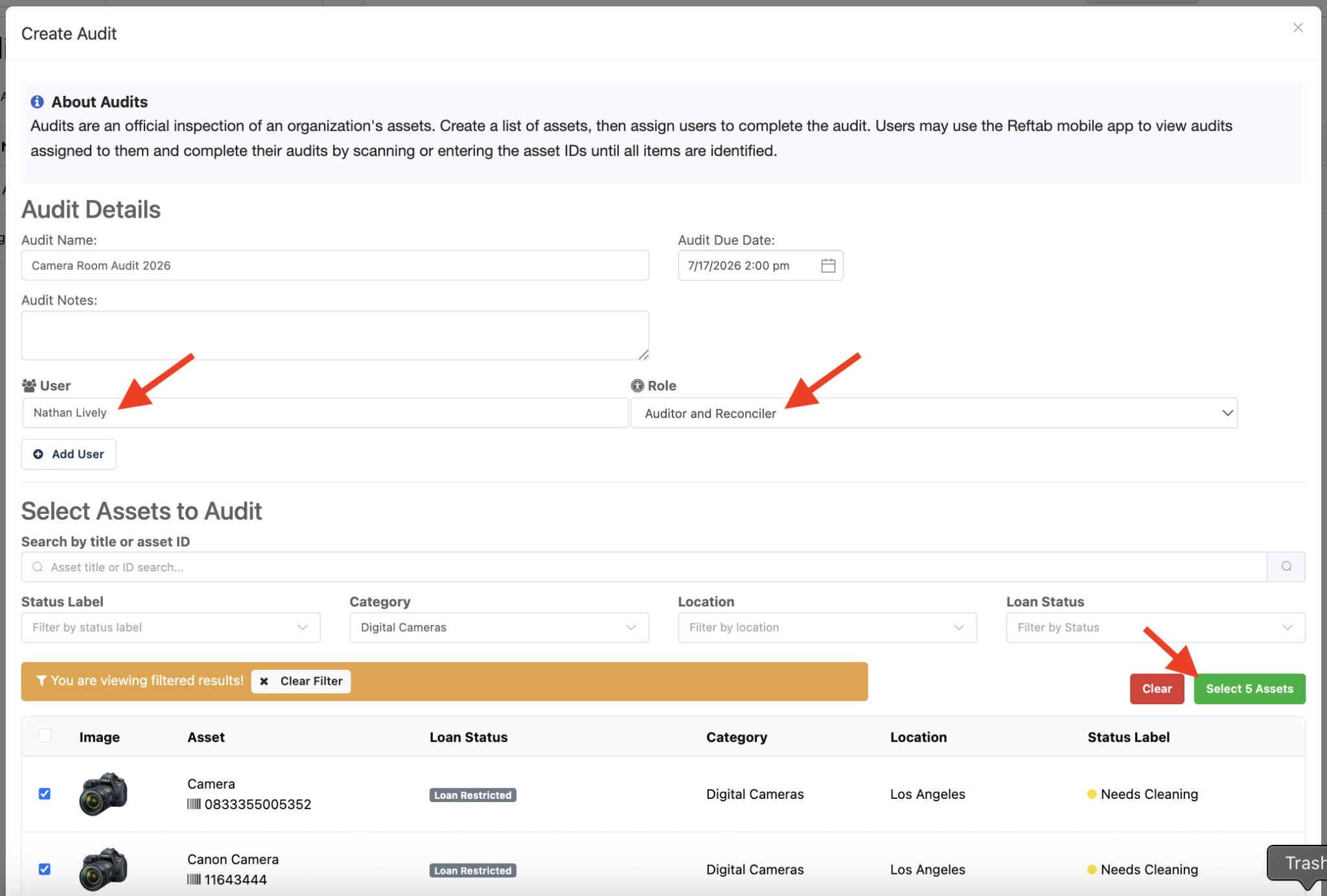The width and height of the screenshot is (1327, 896).
Task: Open the Audit Due Date calendar icon
Action: (x=828, y=266)
